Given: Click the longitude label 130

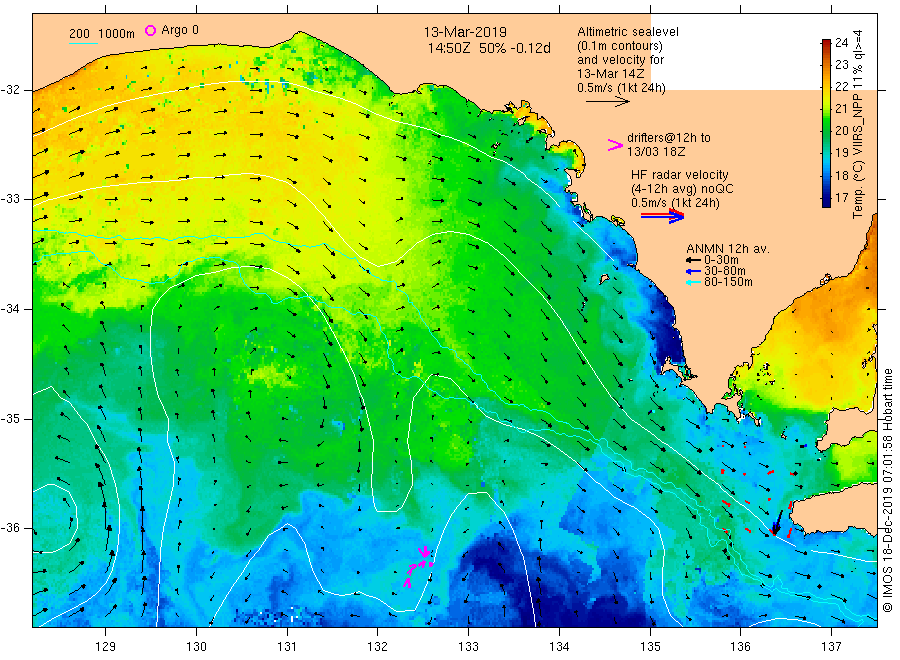Looking at the screenshot, I should pyautogui.click(x=196, y=647).
